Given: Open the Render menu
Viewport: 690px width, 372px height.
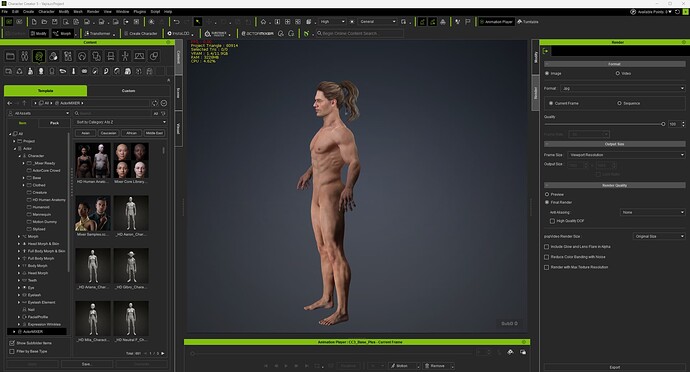Looking at the screenshot, I should click(x=93, y=11).
